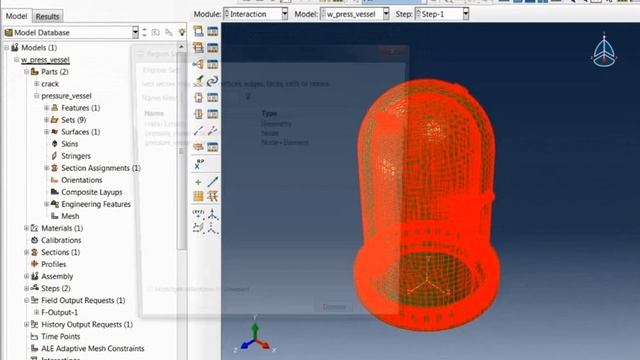This screenshot has height=360, width=640.
Task: Select the Create Wire Feature tool
Action: click(x=198, y=131)
